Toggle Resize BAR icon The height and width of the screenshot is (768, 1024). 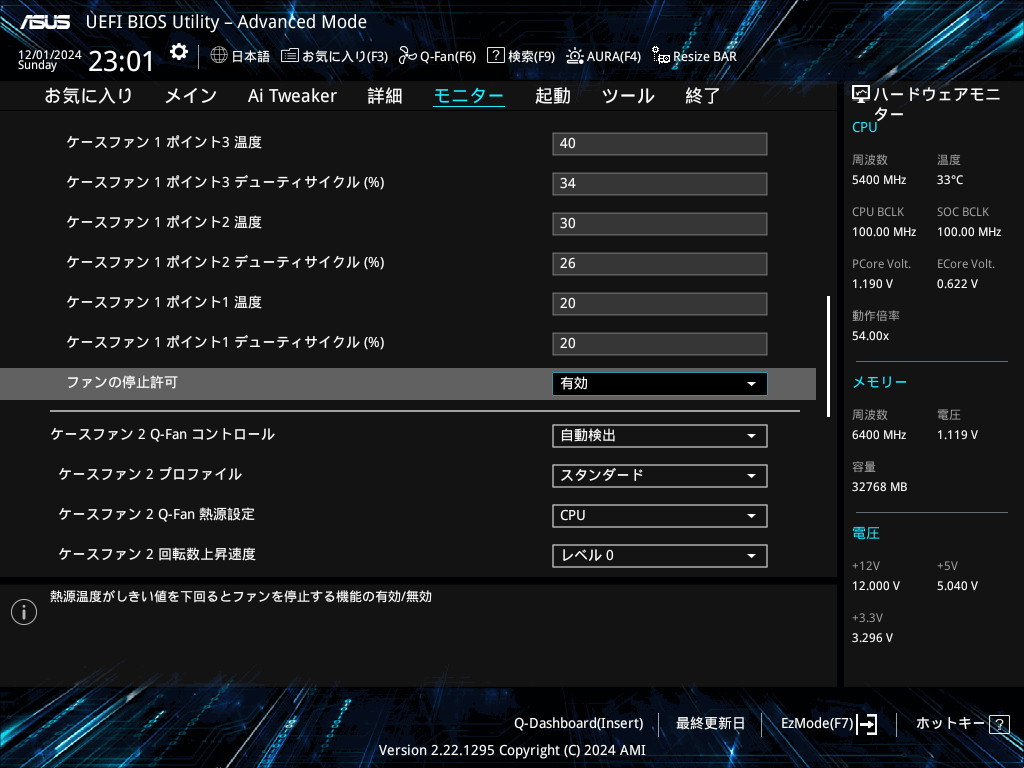coord(661,56)
